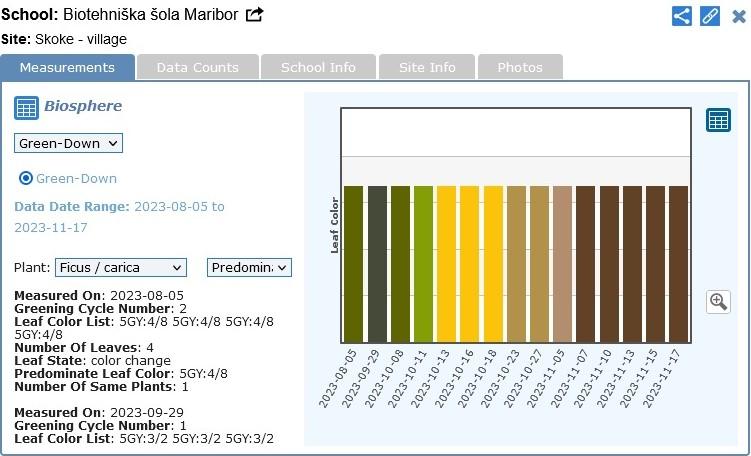This screenshot has width=751, height=456.
Task: Click the copy link icon
Action: pyautogui.click(x=710, y=16)
